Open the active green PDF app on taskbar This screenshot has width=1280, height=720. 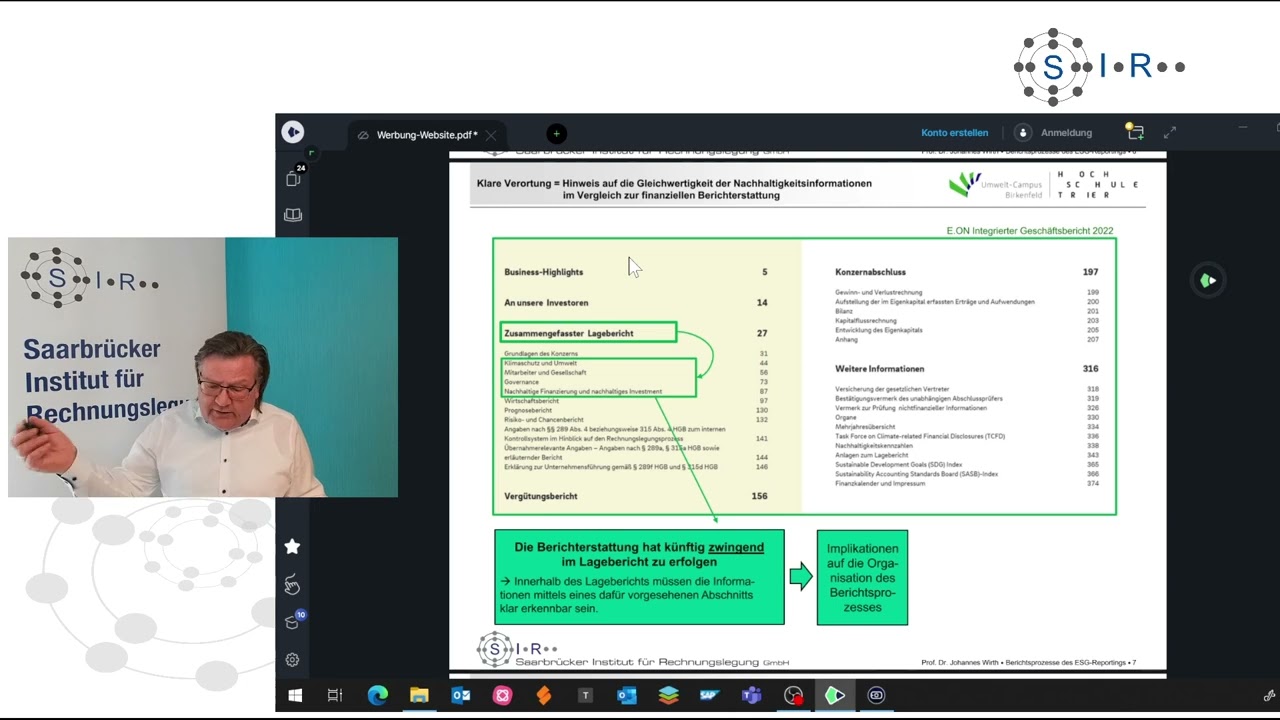[835, 695]
